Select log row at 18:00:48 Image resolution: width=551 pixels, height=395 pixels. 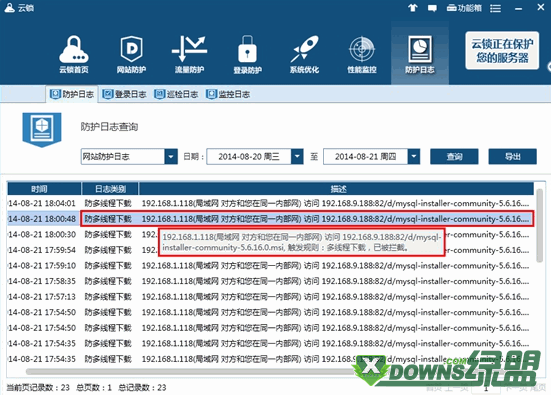click(271, 219)
